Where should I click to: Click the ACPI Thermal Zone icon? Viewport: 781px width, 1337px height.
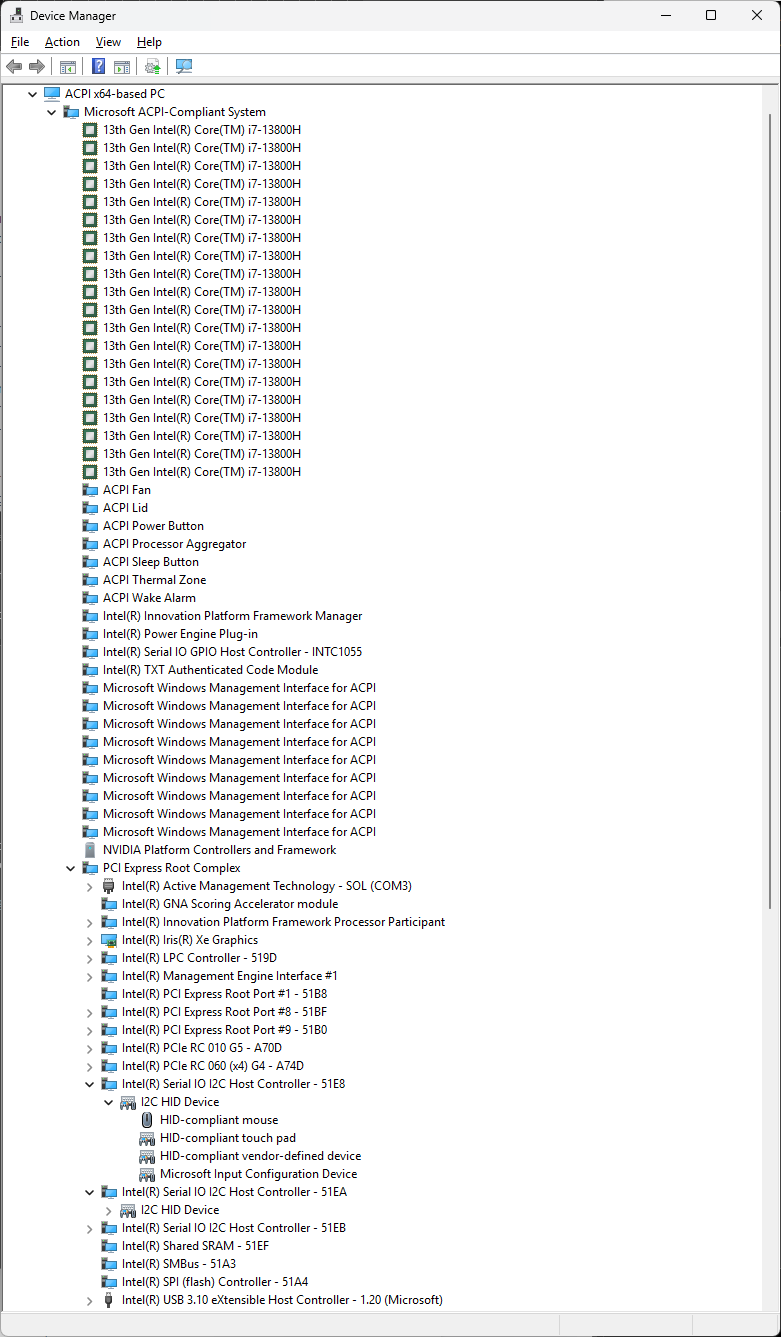click(91, 580)
